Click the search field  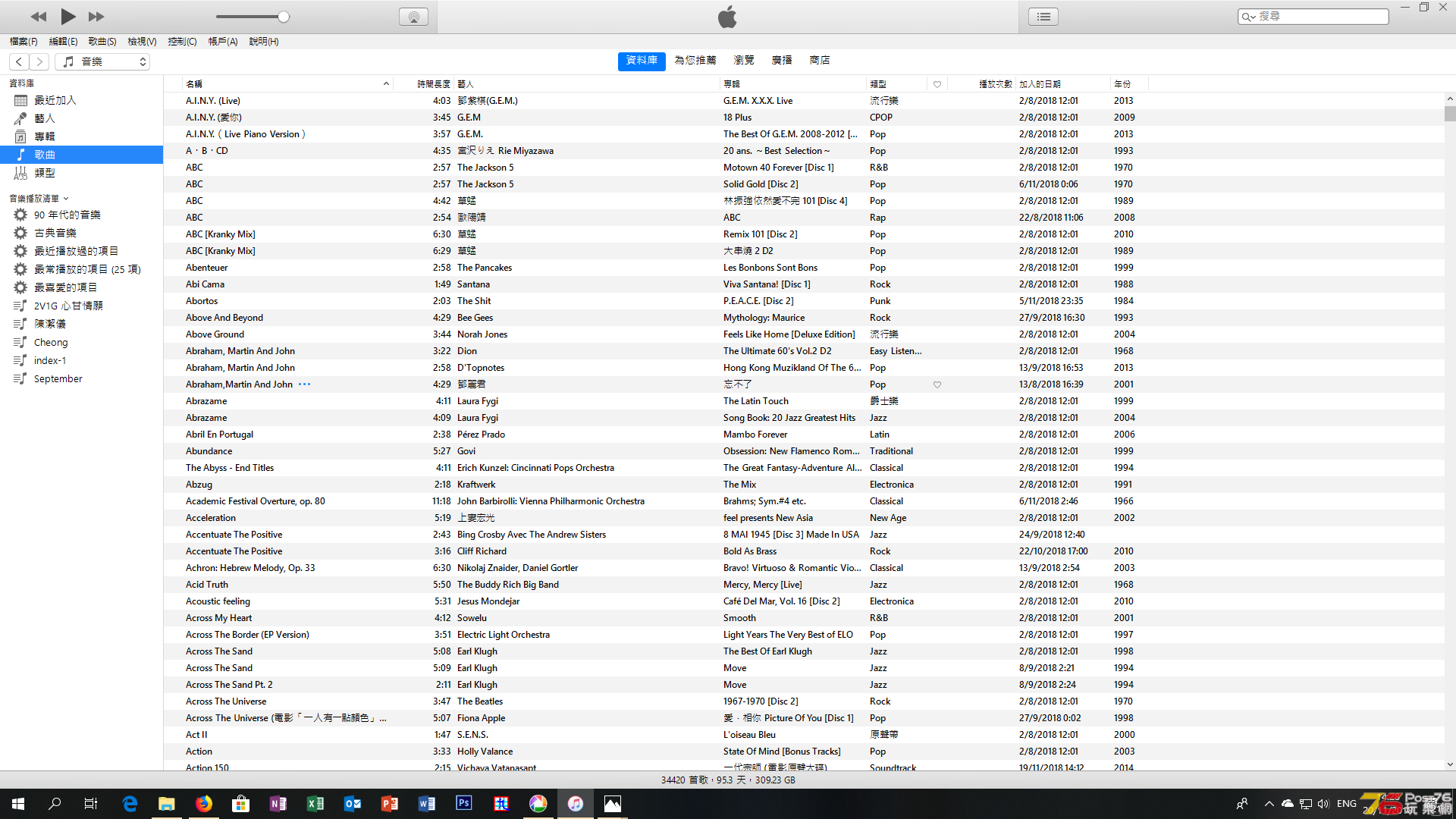1313,16
